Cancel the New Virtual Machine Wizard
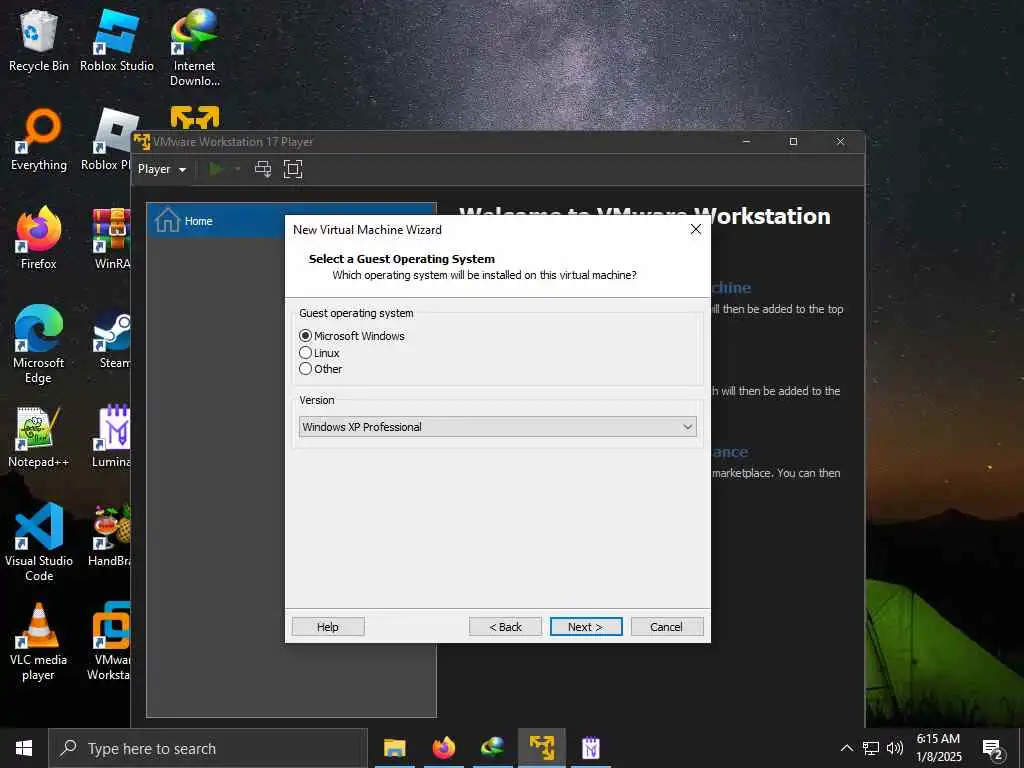The width and height of the screenshot is (1024, 768). pyautogui.click(x=667, y=627)
